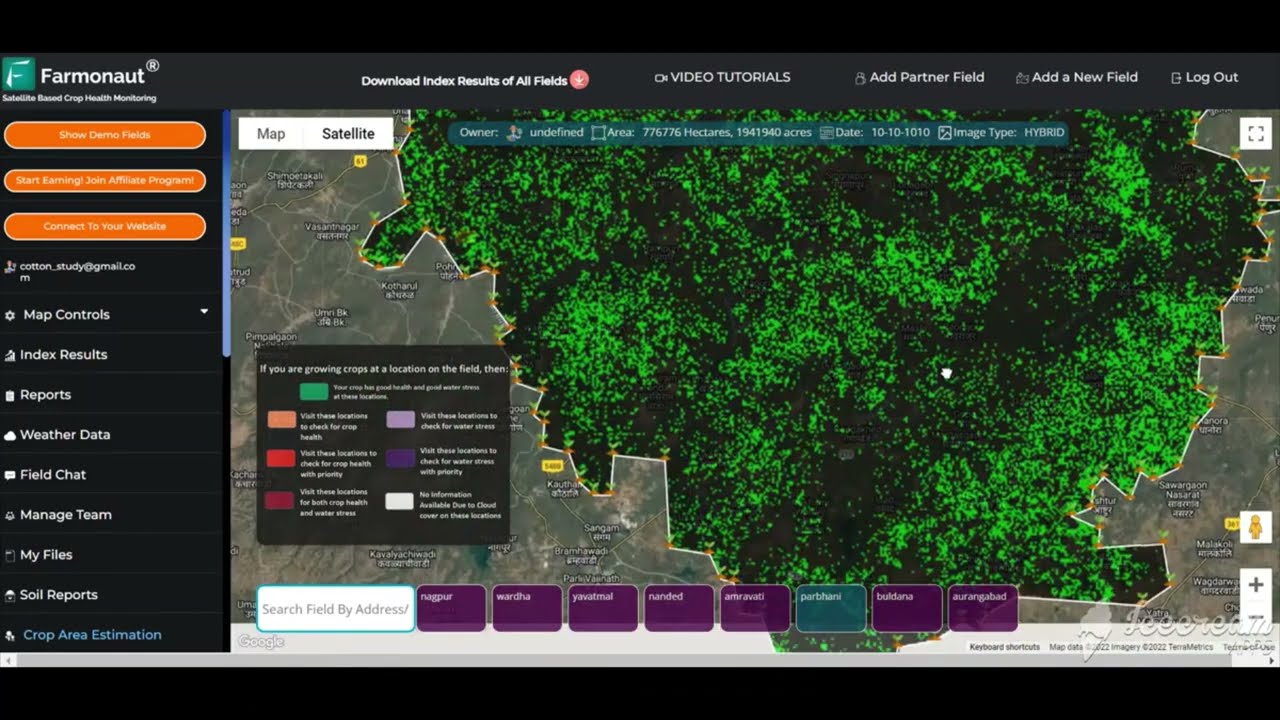Click the My Files icon

pyautogui.click(x=10, y=555)
